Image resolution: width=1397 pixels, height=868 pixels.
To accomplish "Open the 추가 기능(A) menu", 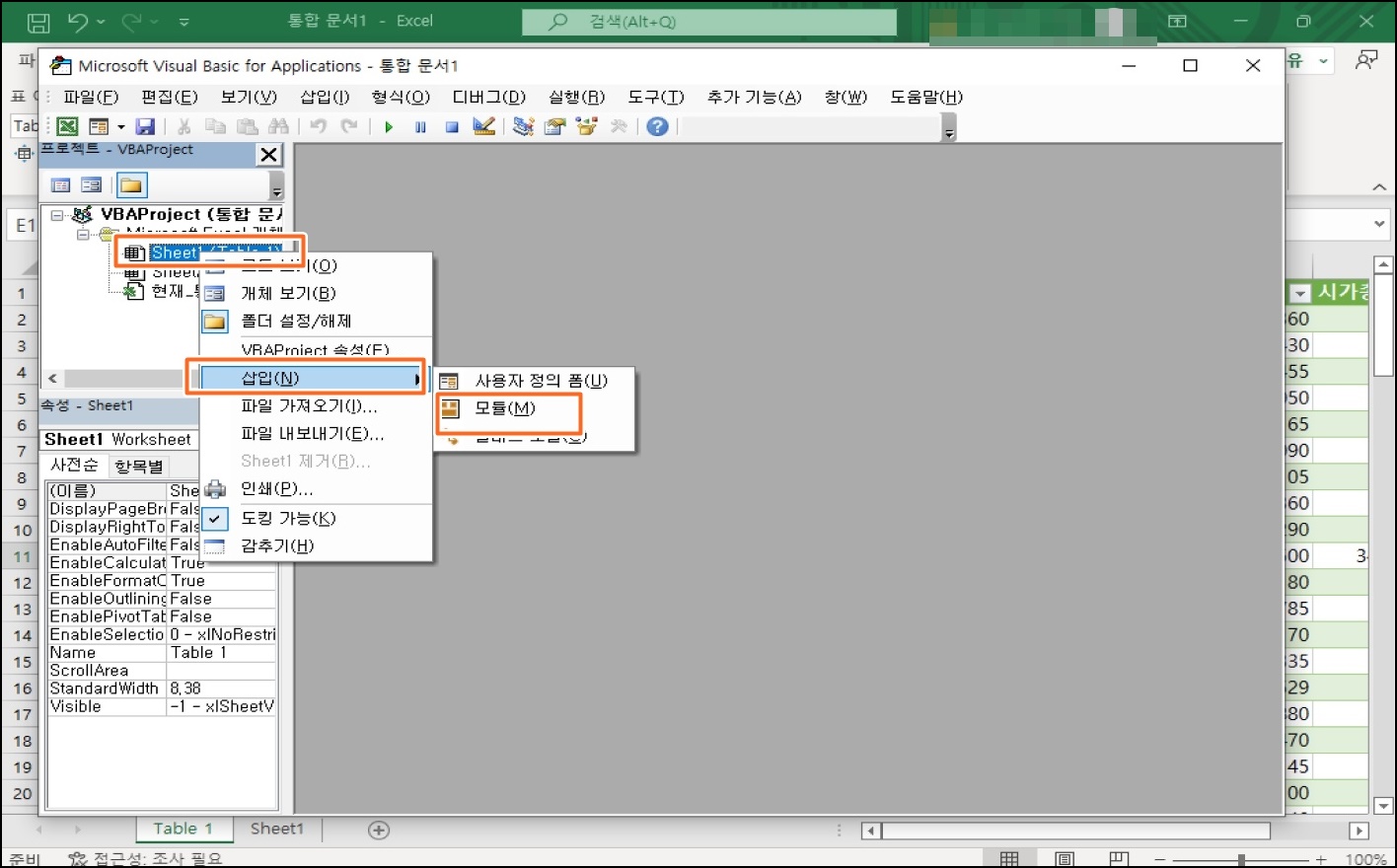I will coord(754,97).
